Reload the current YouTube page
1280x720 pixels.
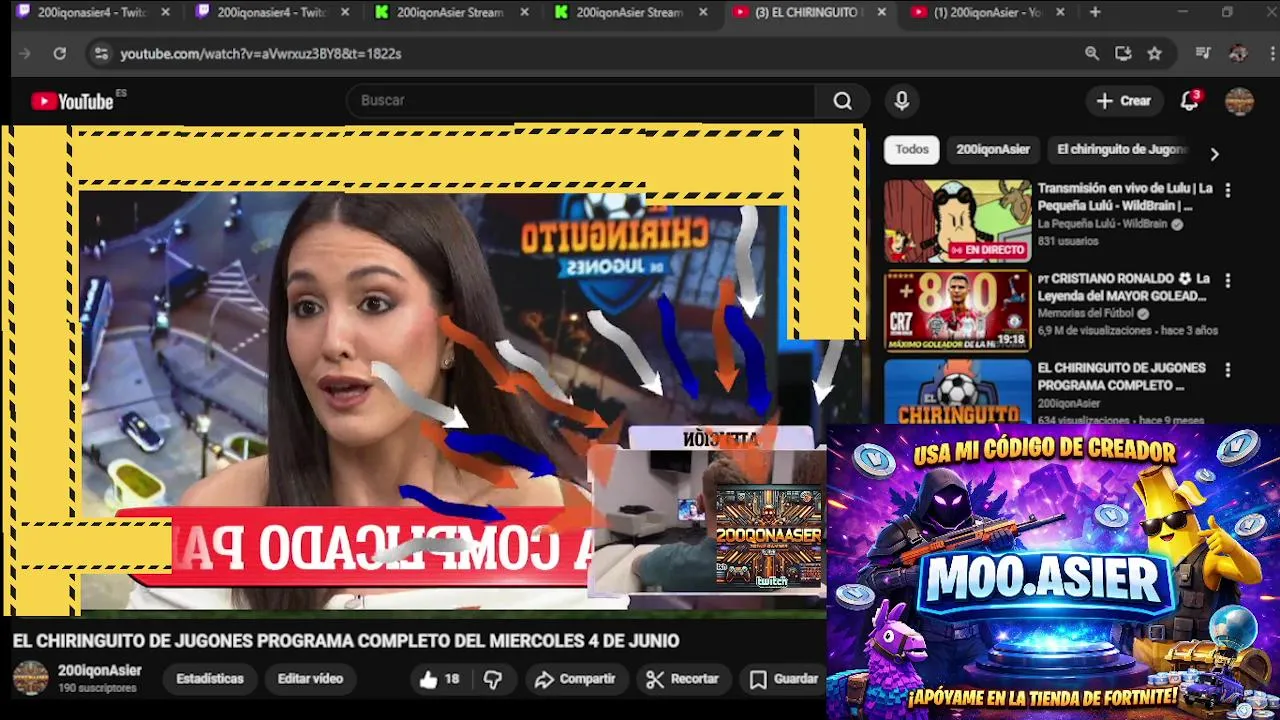pyautogui.click(x=60, y=53)
